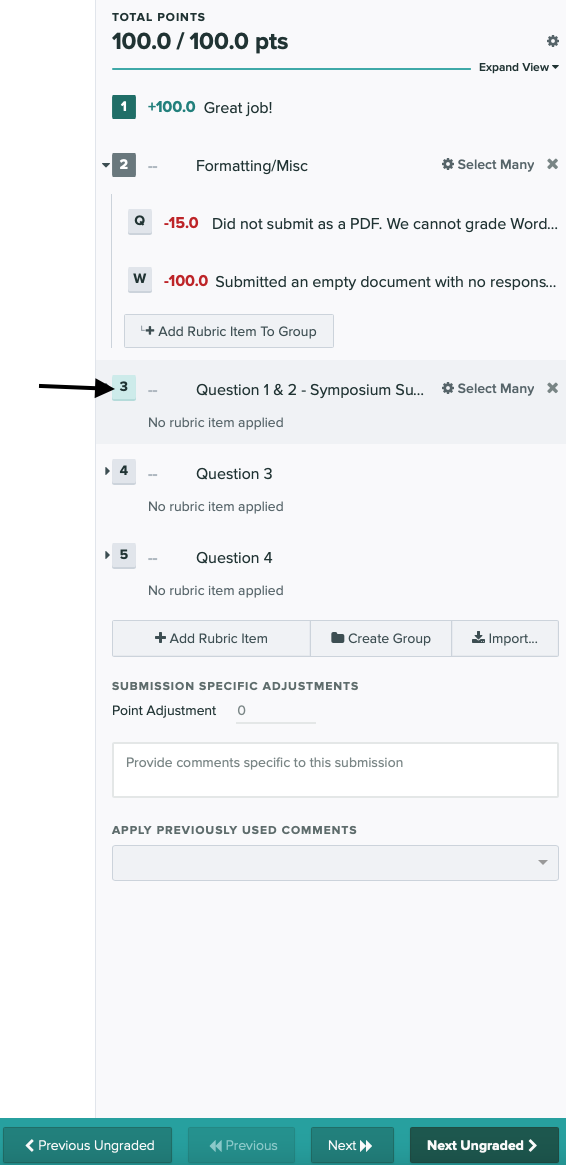Expand the Question 3 group
The image size is (566, 1165).
108,471
